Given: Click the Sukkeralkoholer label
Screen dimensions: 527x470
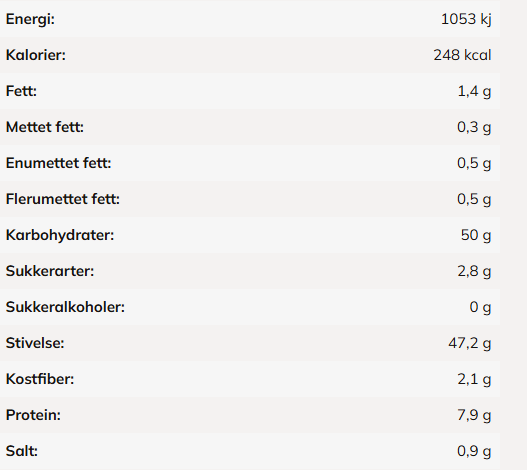Looking at the screenshot, I should [65, 307].
